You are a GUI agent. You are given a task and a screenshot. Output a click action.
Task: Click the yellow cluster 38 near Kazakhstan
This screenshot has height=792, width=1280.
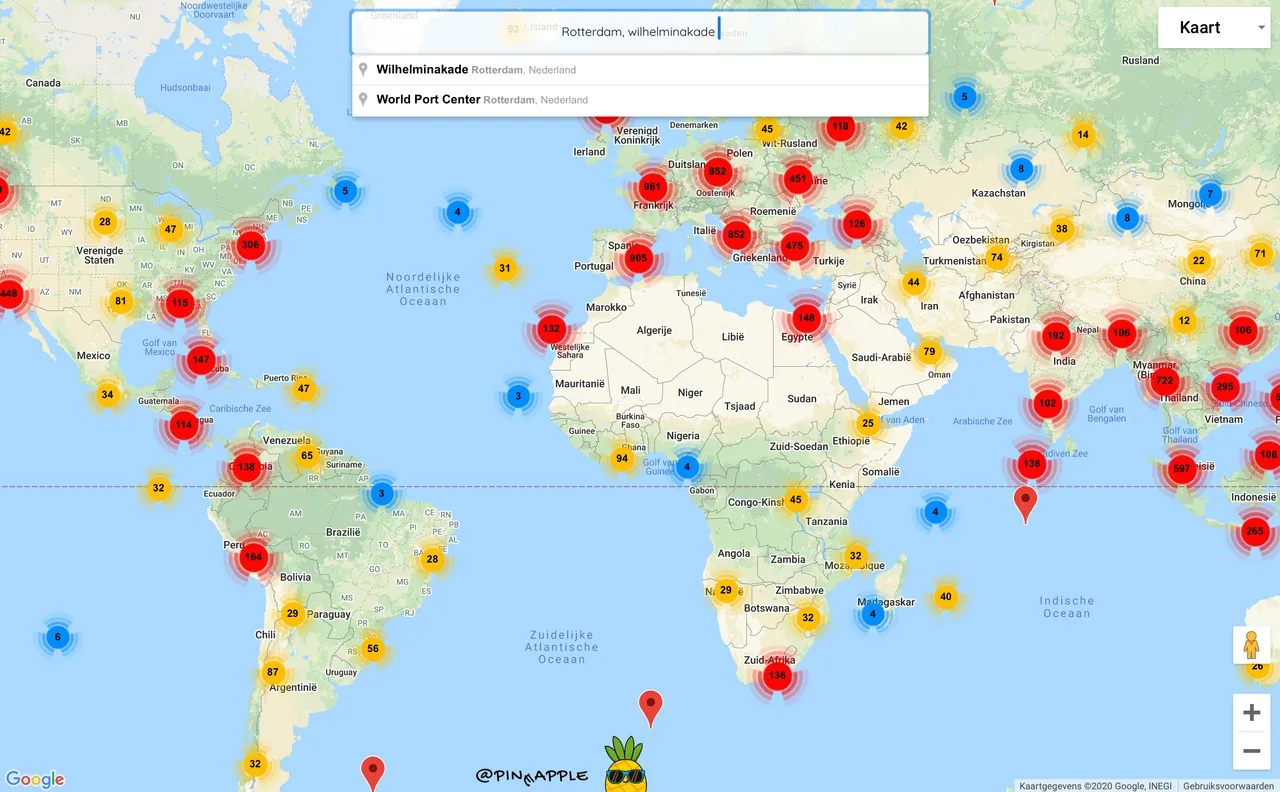click(1062, 229)
